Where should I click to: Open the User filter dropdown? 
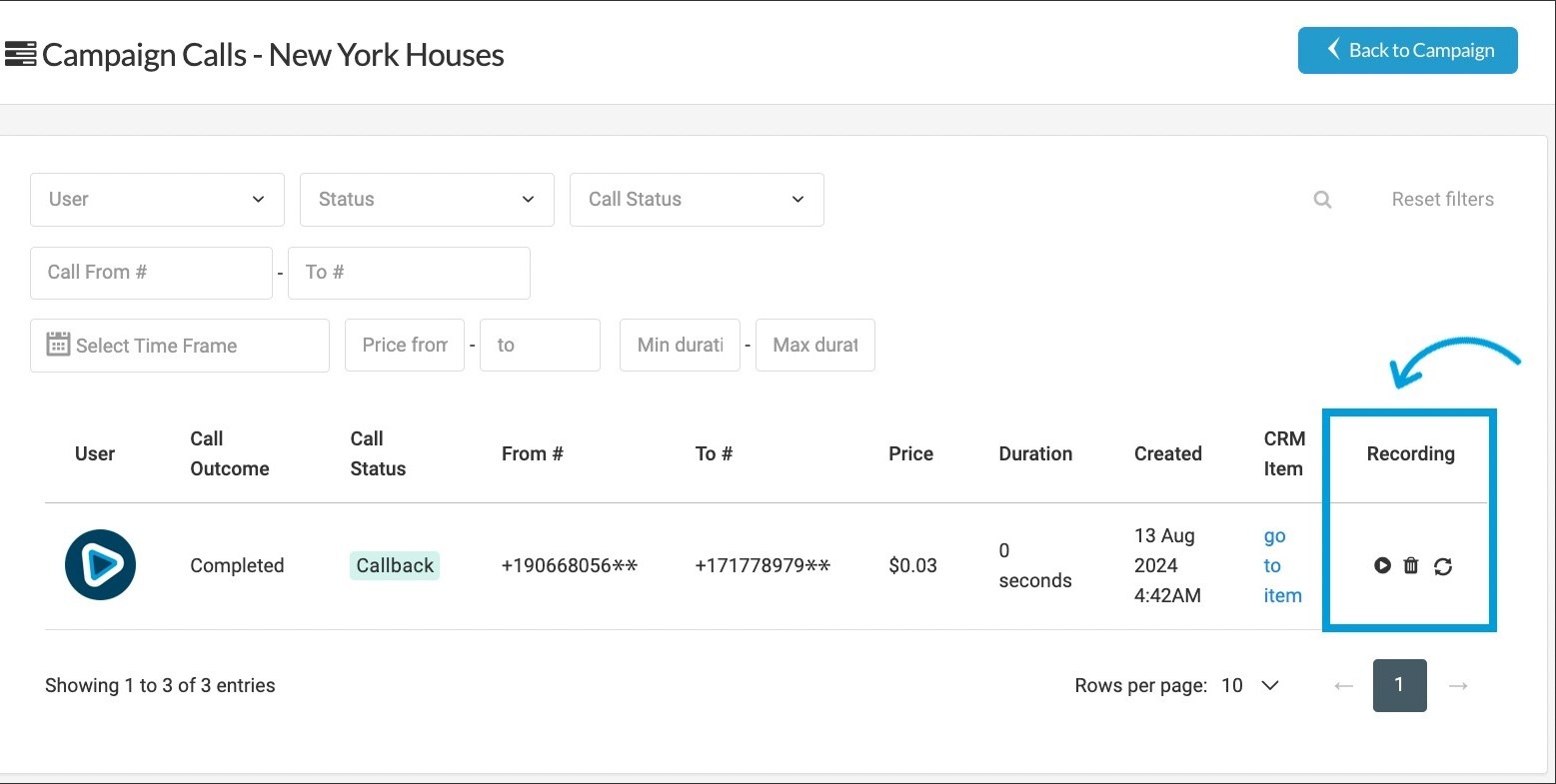click(157, 200)
